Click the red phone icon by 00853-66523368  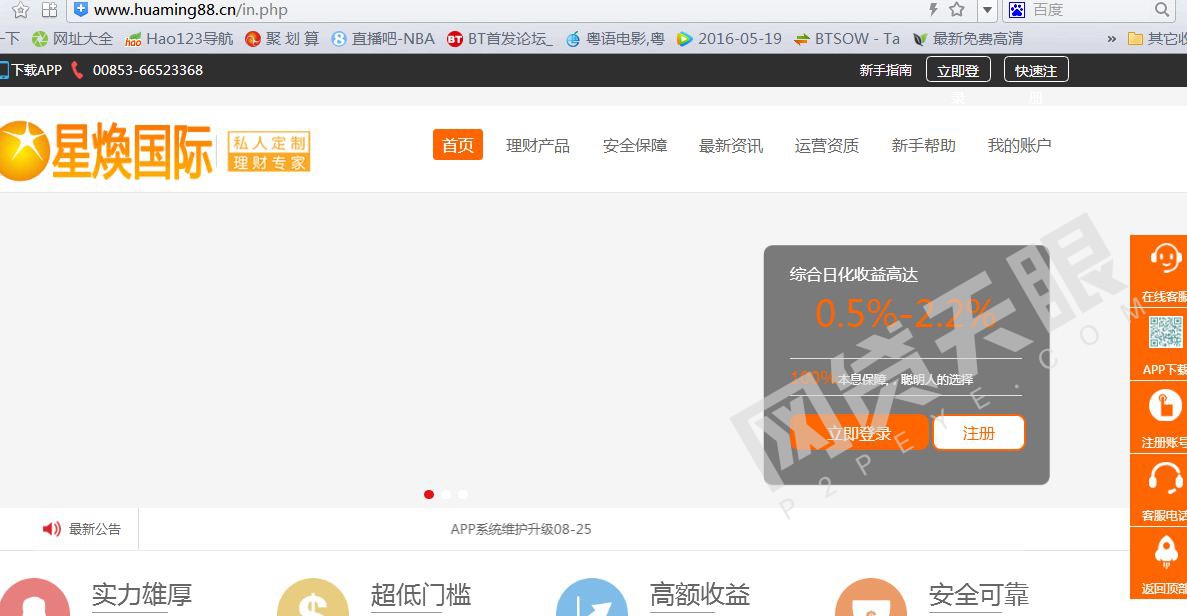point(77,70)
